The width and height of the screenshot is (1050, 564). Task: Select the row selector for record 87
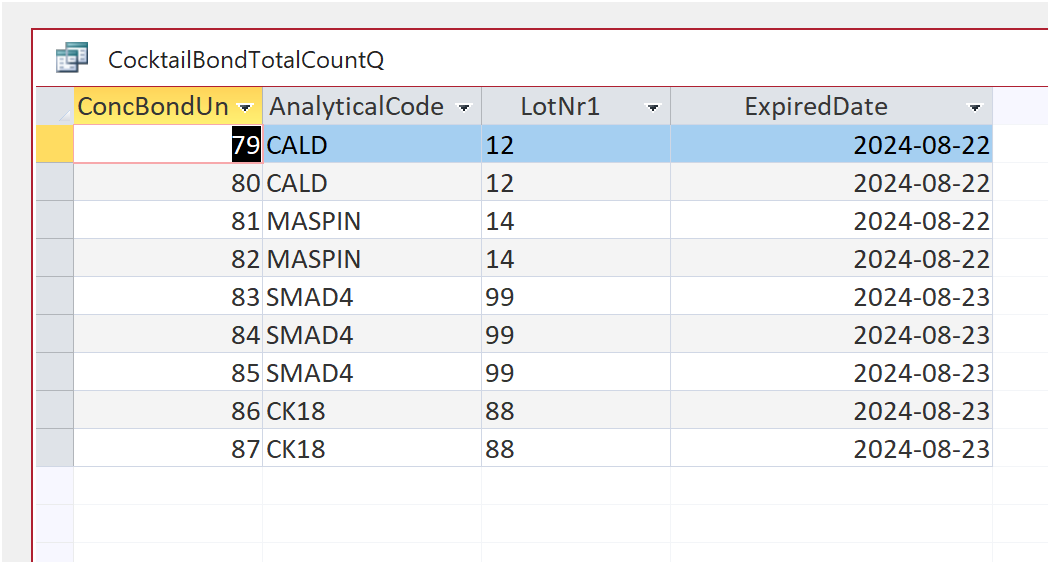point(55,448)
